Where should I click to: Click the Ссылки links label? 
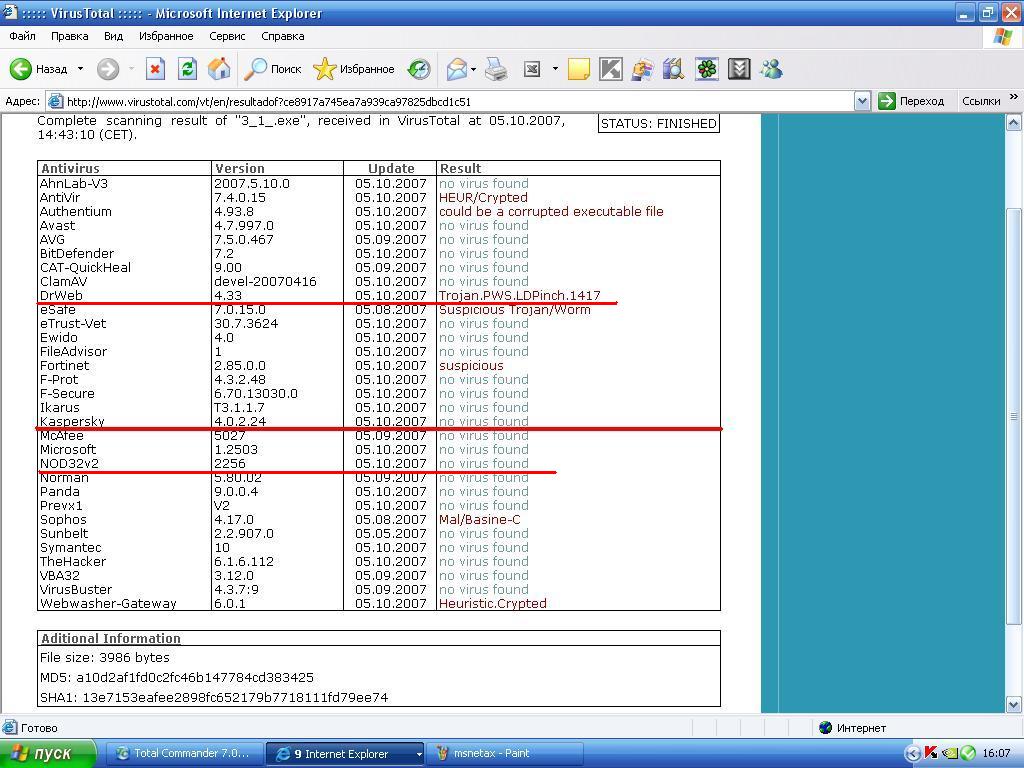click(x=981, y=101)
